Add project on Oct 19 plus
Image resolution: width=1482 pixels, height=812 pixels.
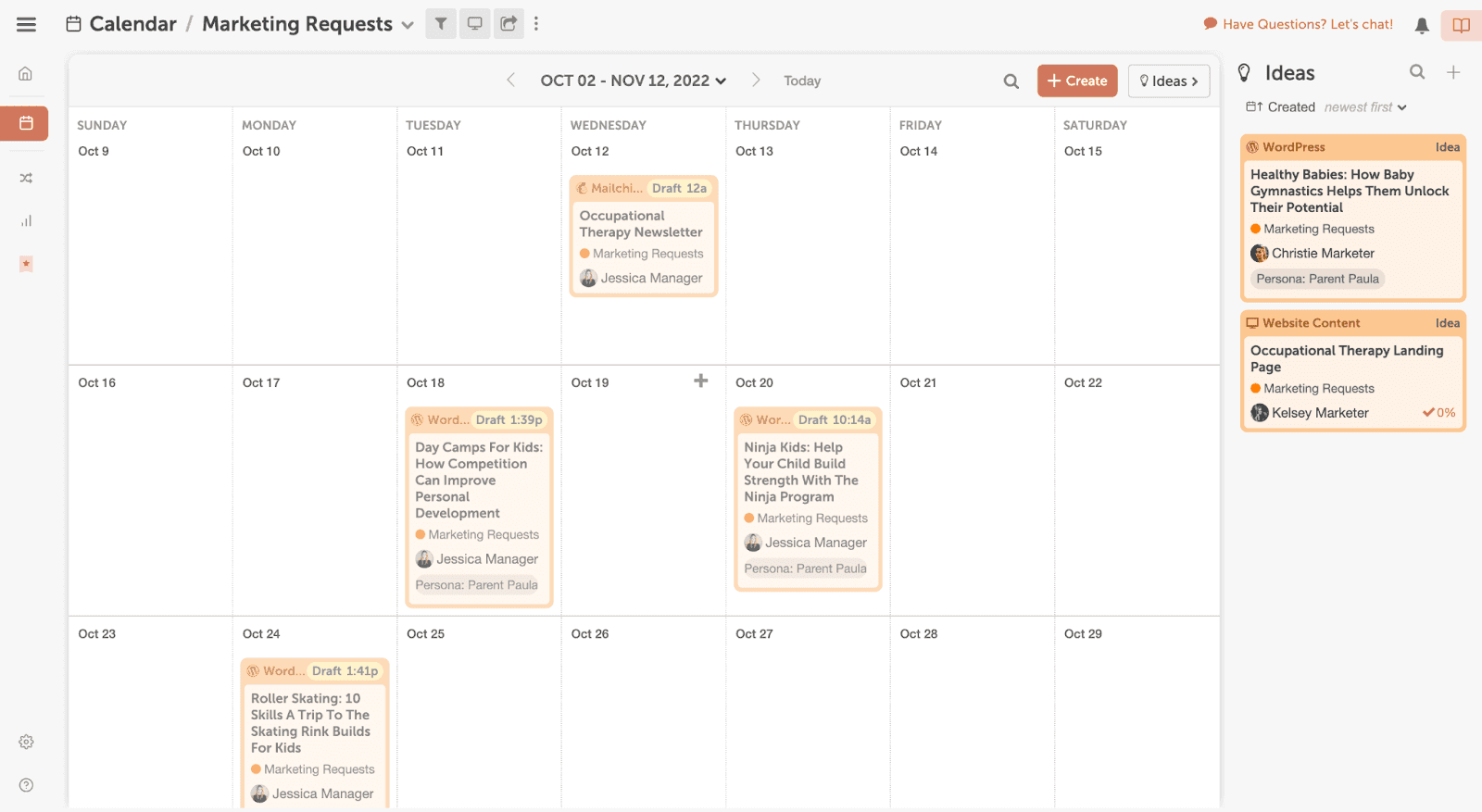click(x=701, y=381)
